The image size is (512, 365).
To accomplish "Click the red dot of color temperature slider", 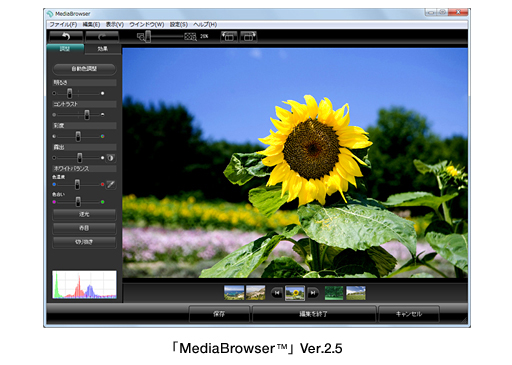I will [x=103, y=184].
